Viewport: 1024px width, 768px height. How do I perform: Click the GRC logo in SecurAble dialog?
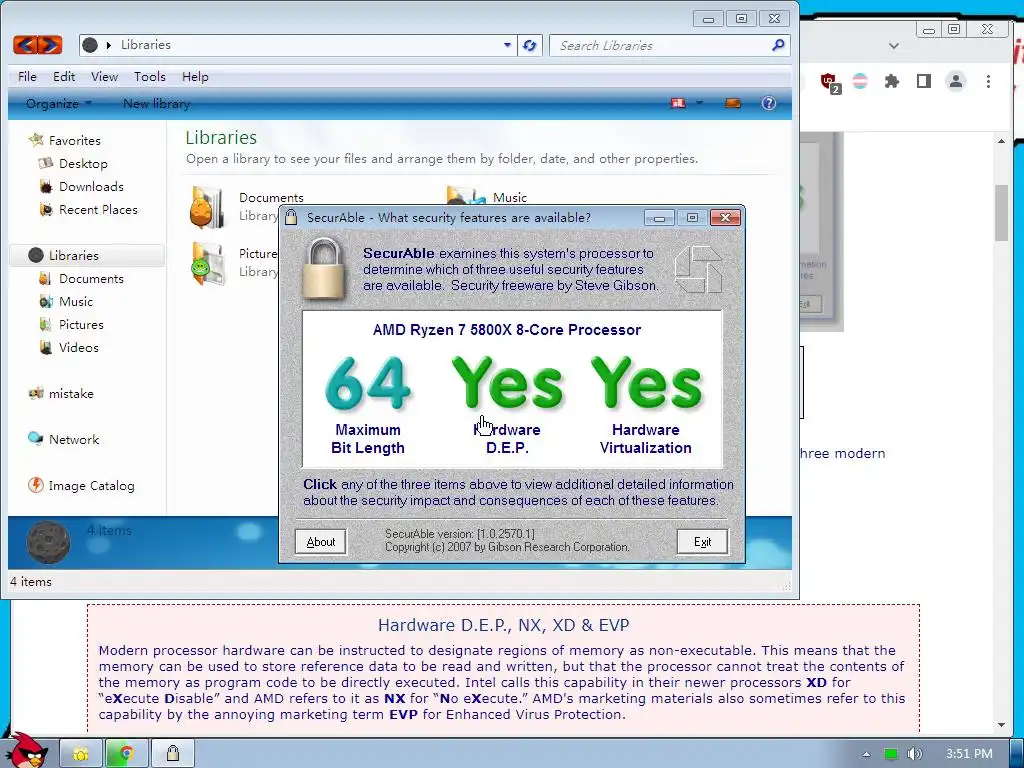(x=698, y=269)
